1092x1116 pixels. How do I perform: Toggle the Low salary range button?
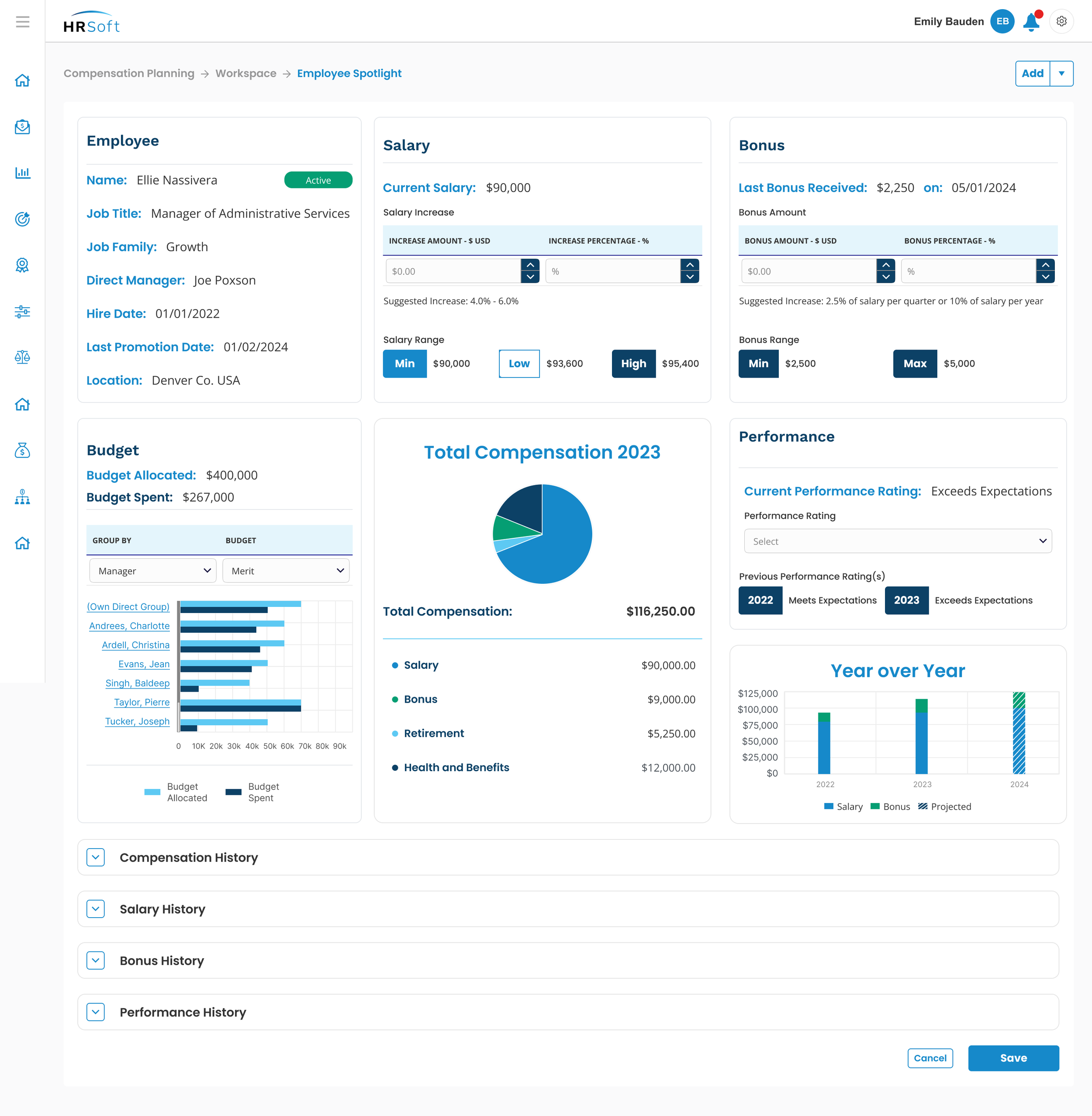pyautogui.click(x=518, y=364)
